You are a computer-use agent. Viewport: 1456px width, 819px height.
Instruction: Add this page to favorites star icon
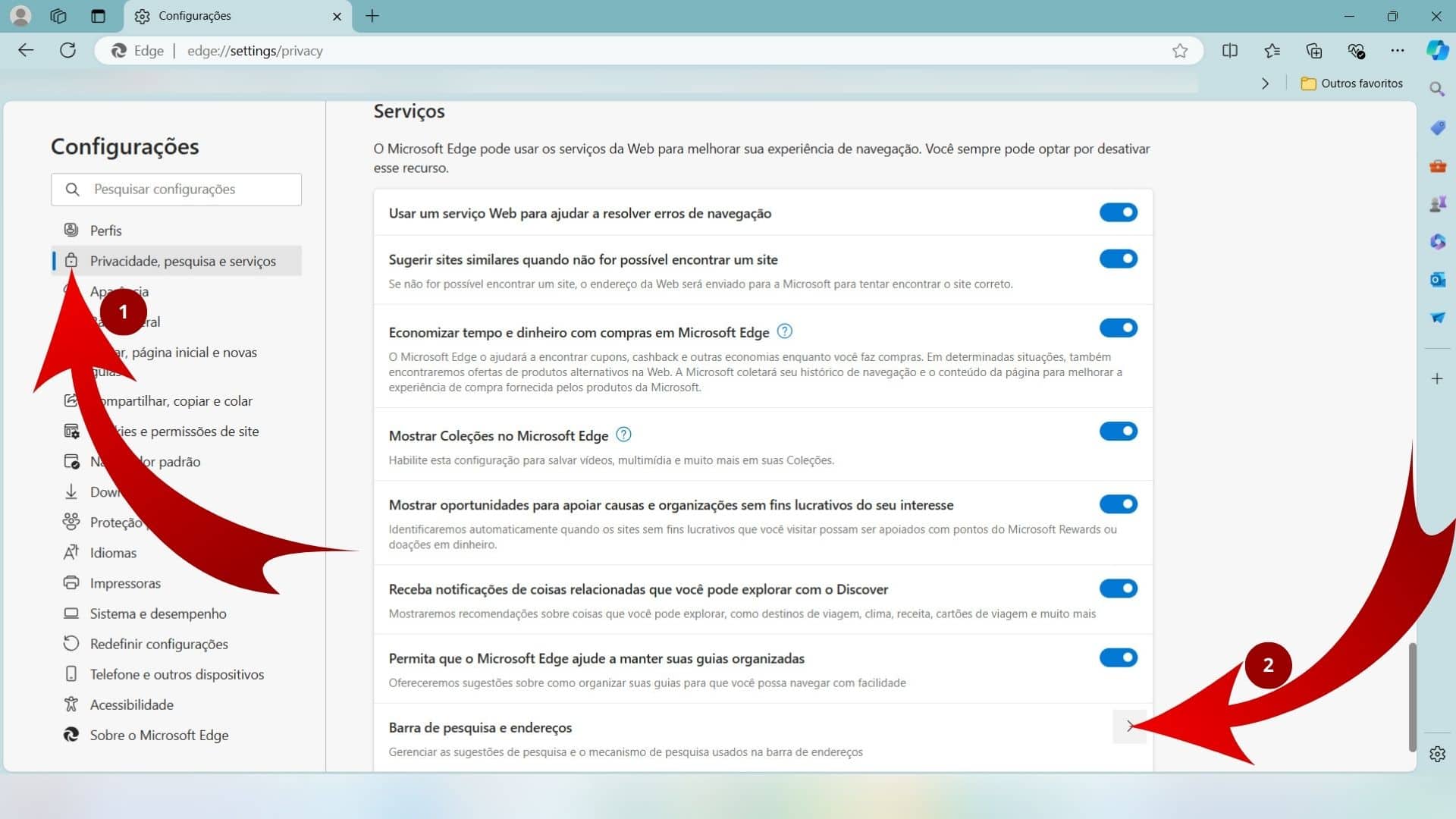point(1179,51)
